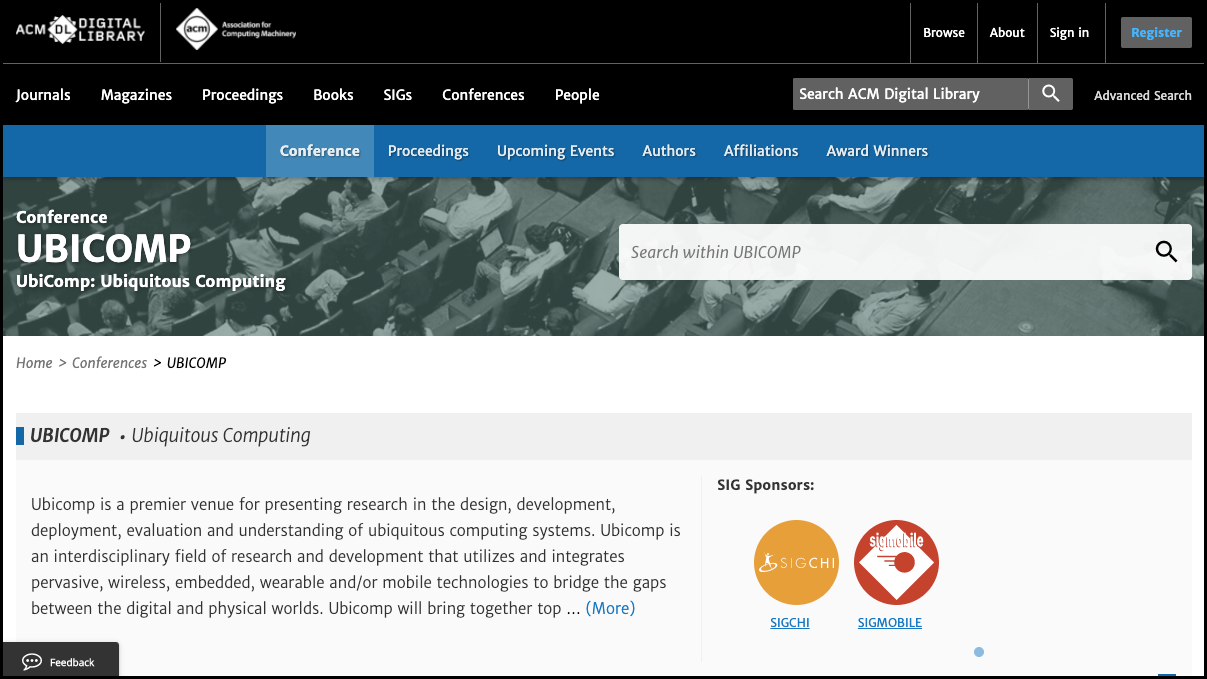Click the 'UbiComp: Ubiquitous Computing' banner subtitle
The height and width of the screenshot is (679, 1207).
pos(151,281)
